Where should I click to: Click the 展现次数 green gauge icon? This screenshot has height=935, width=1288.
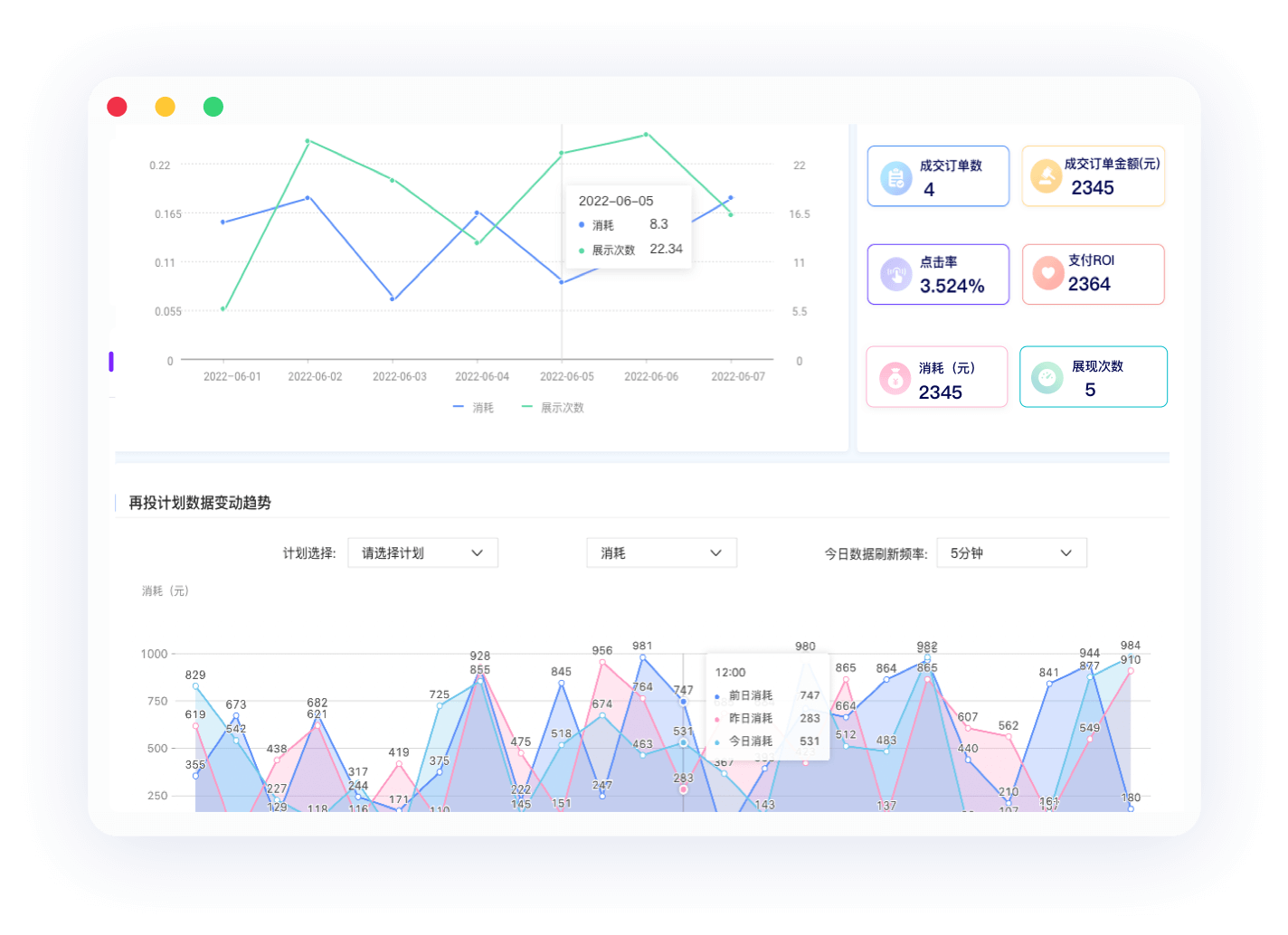point(1047,378)
